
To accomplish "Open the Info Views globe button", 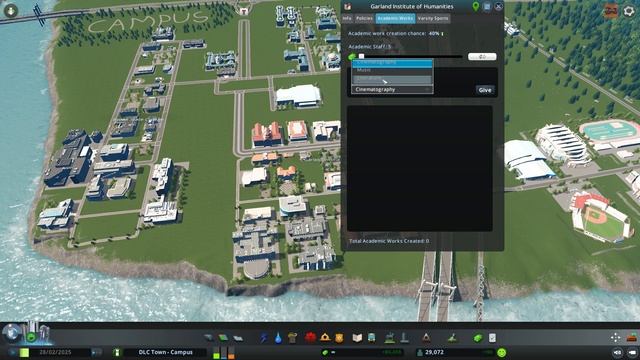I will (x=11, y=333).
